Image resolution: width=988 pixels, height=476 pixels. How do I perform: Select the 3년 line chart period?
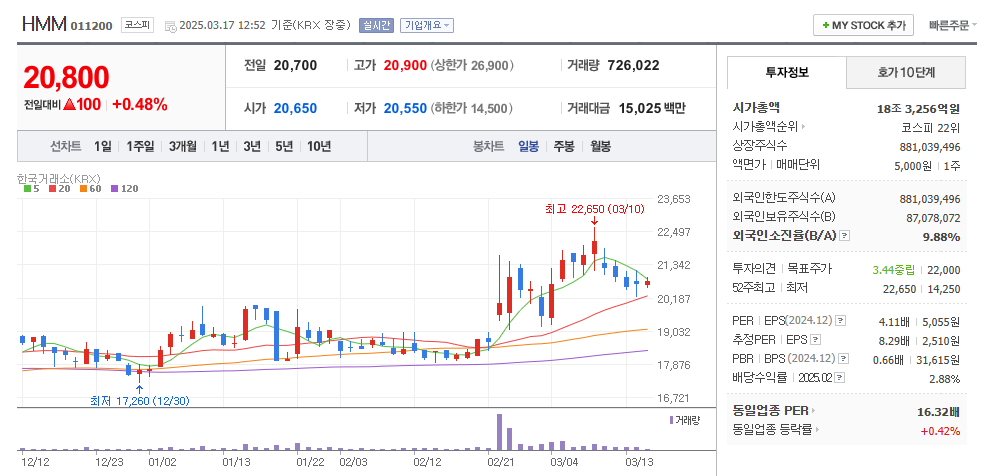(x=251, y=147)
